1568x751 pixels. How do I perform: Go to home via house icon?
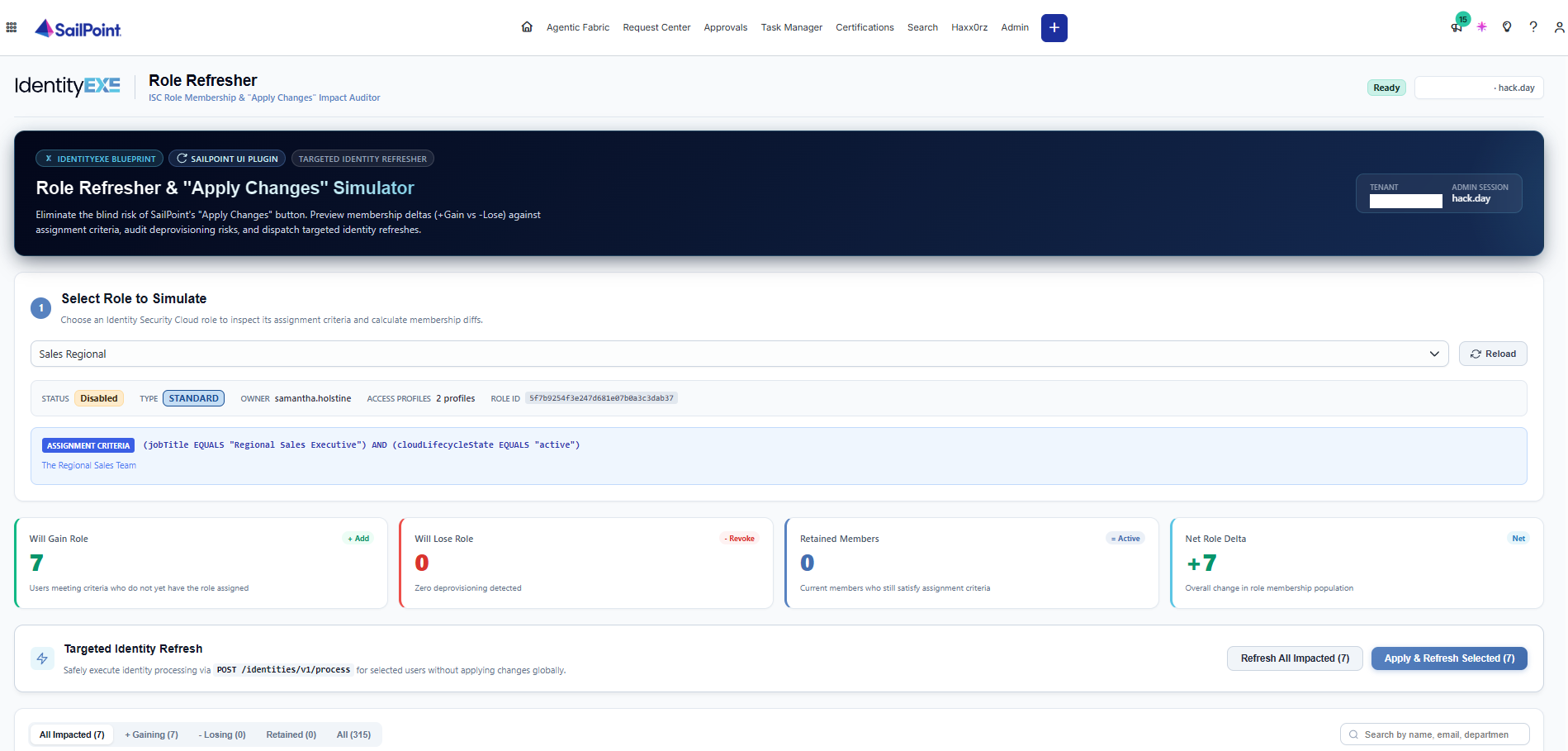pos(527,27)
